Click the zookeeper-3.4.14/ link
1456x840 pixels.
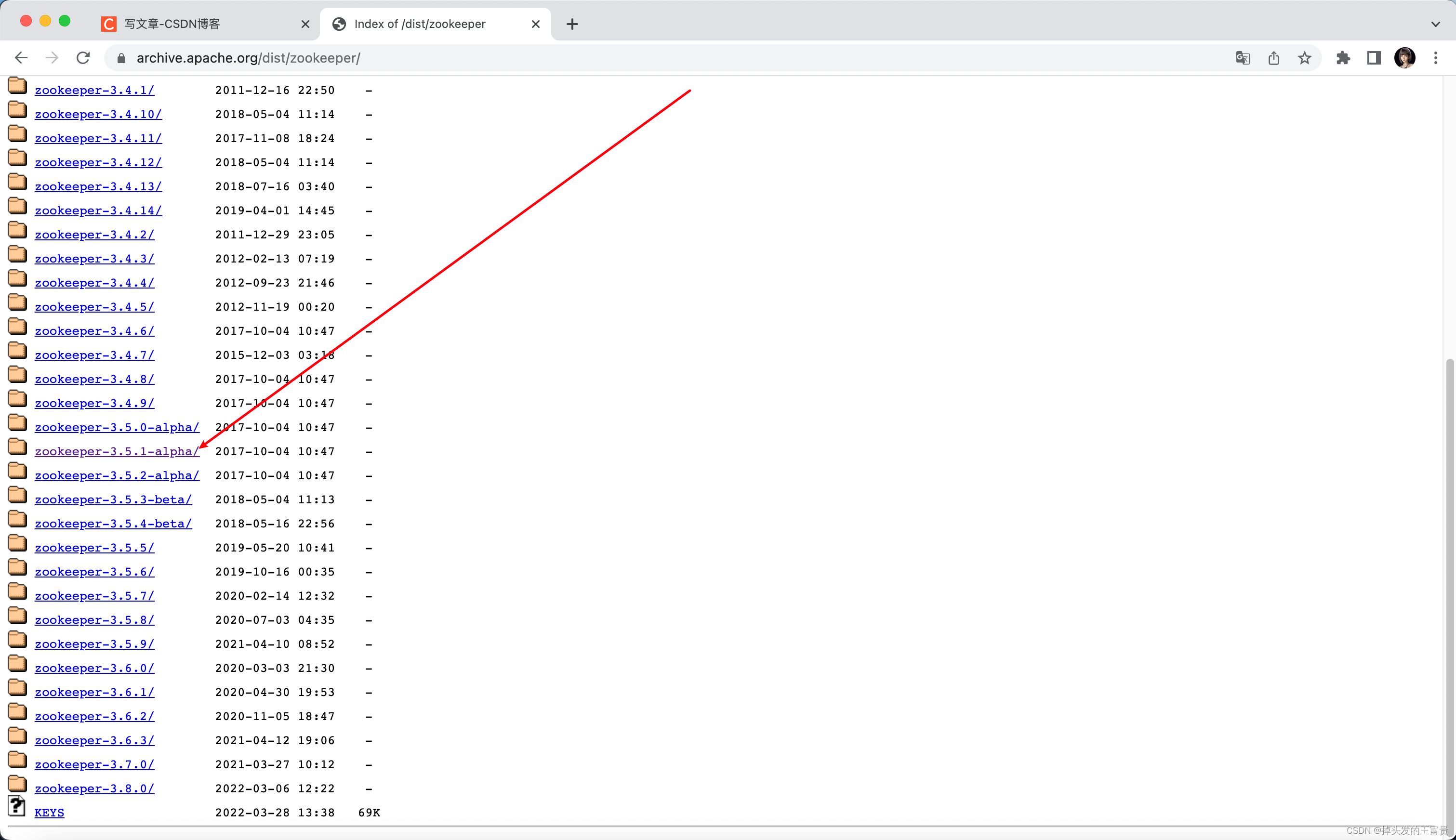[98, 210]
